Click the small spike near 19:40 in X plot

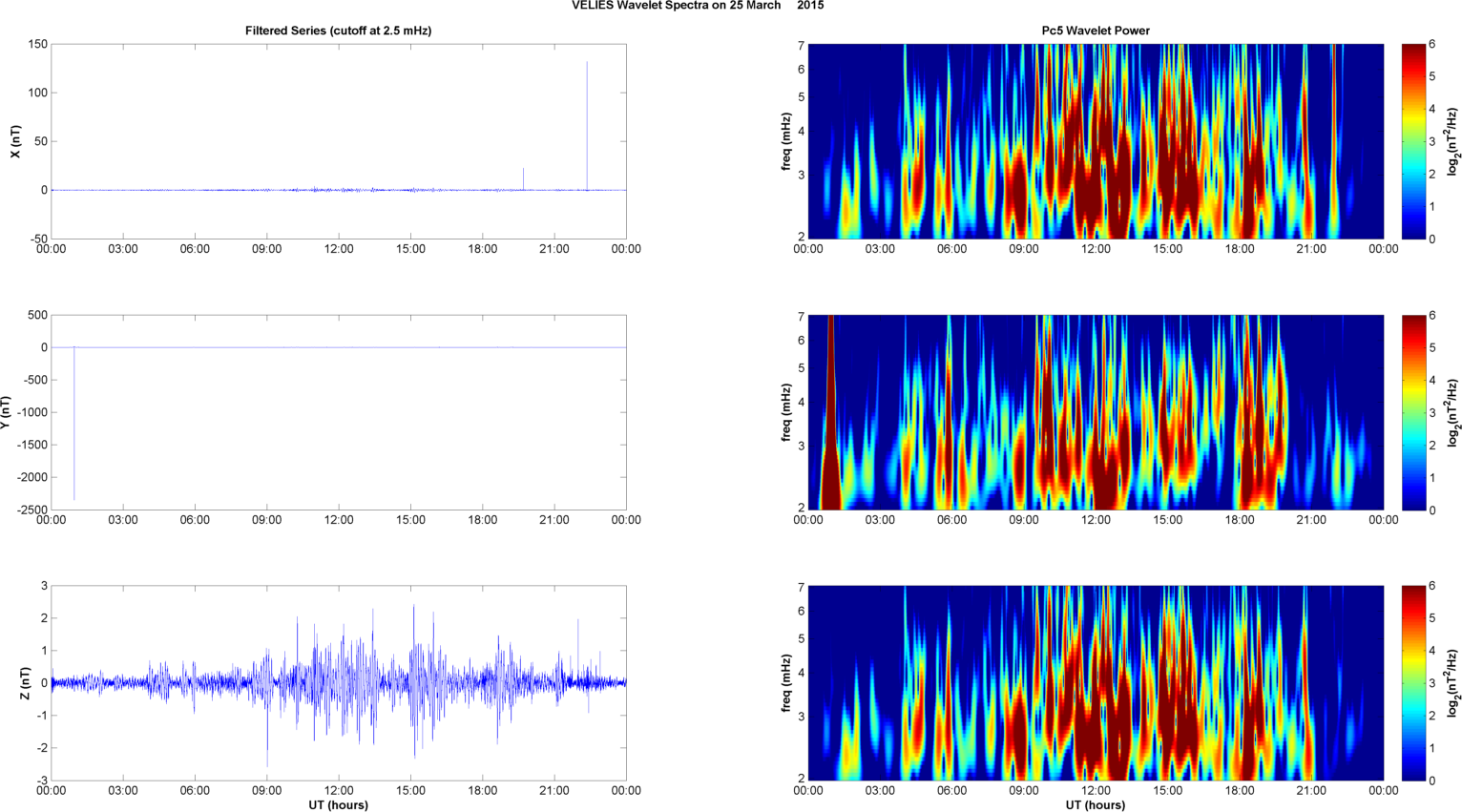point(523,178)
